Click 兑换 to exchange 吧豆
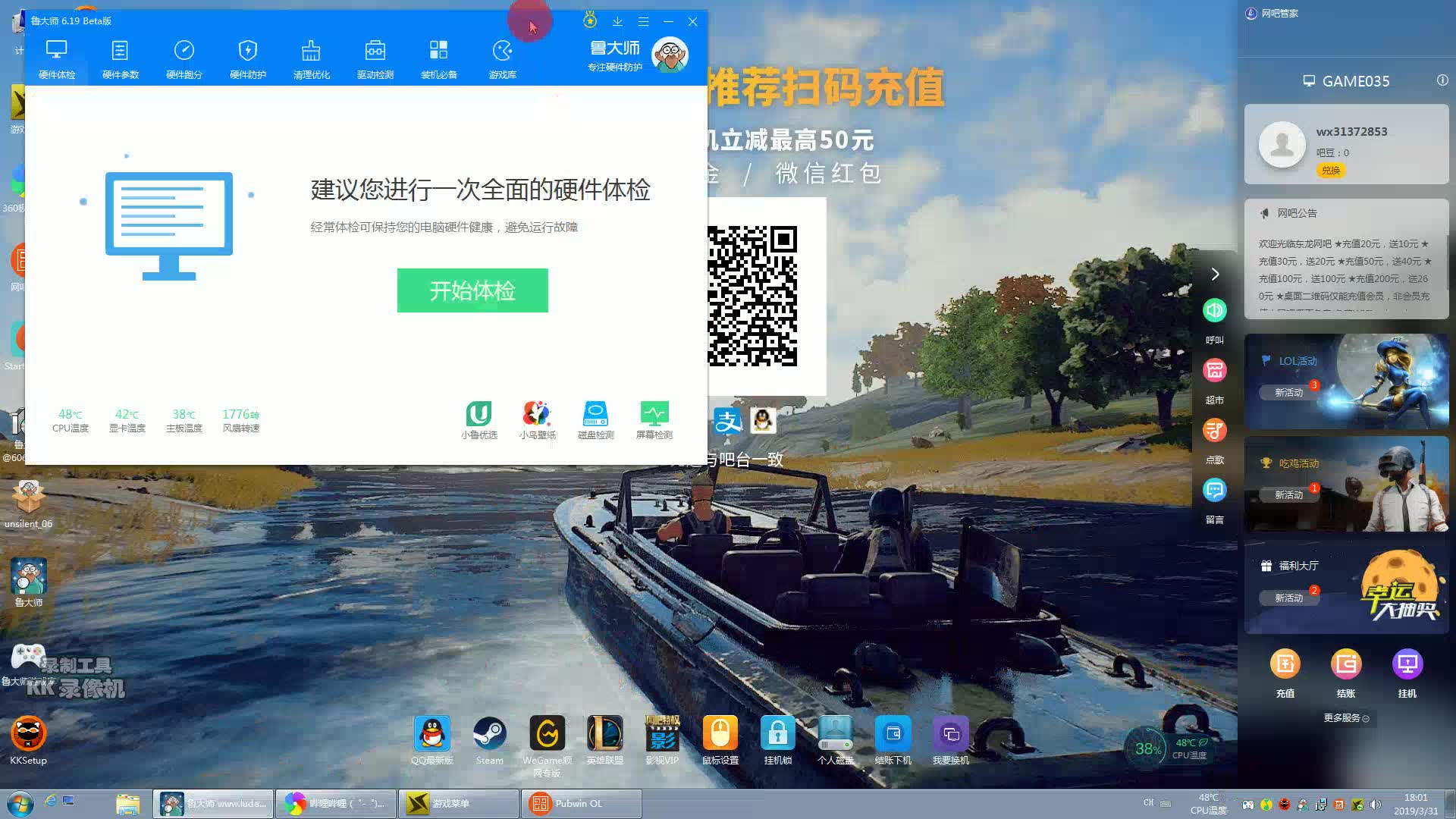 [x=1332, y=170]
